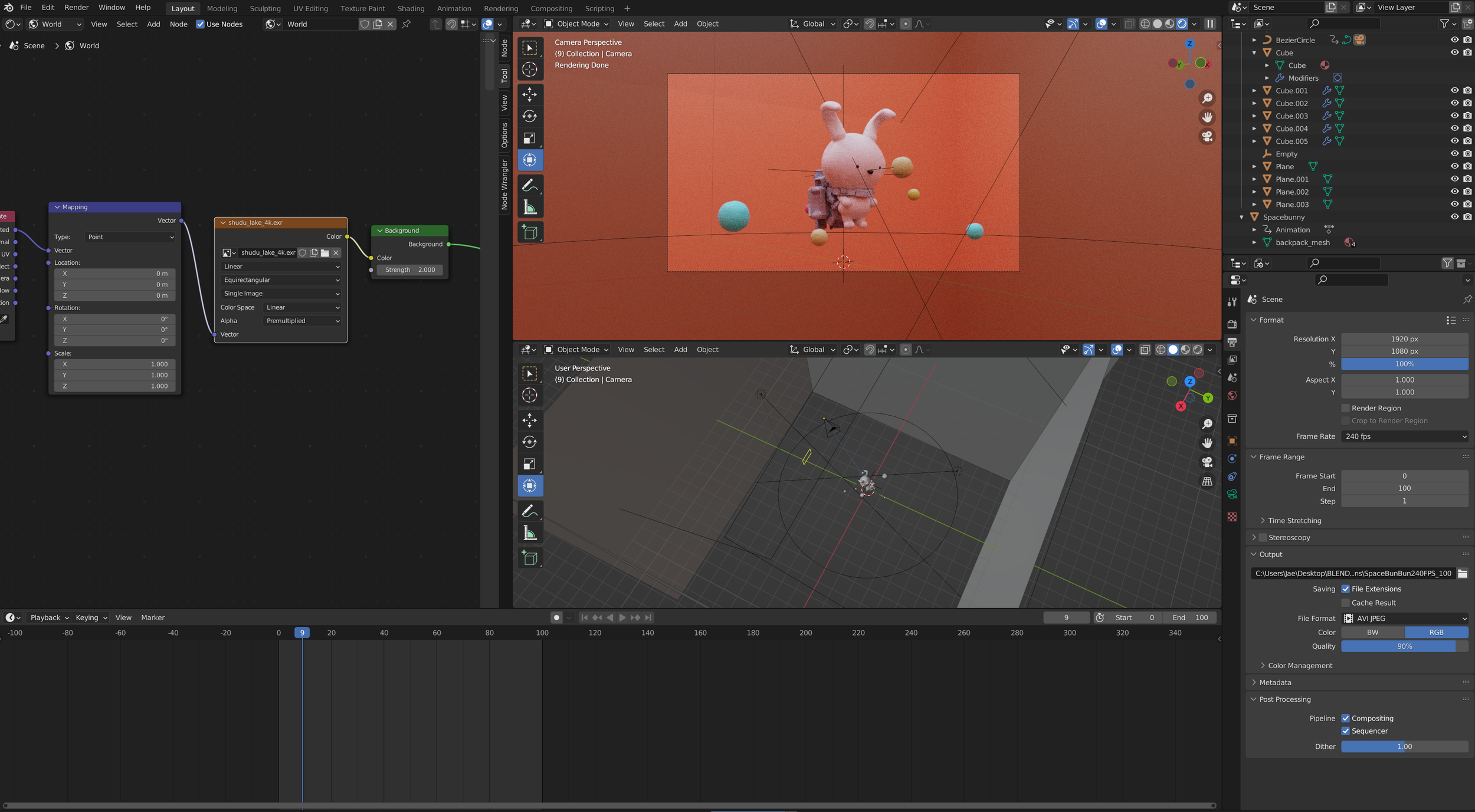Viewport: 1475px width, 812px height.
Task: Select BW color mode button
Action: (1373, 632)
